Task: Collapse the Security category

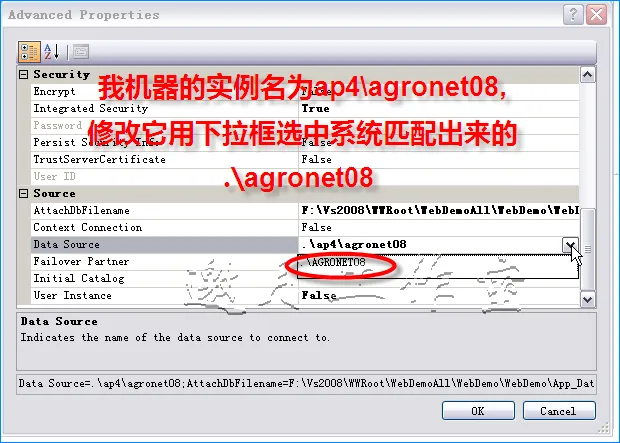Action: [x=24, y=74]
